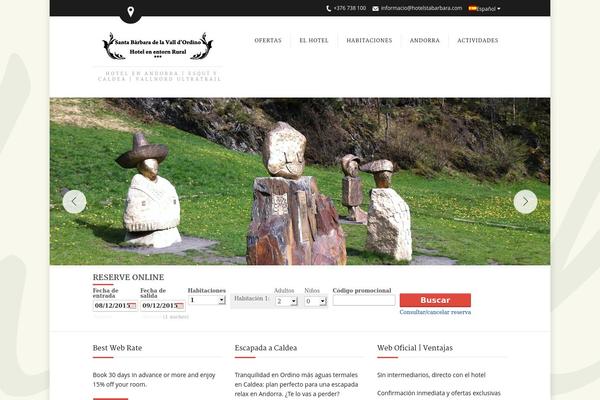Click the Hotel en Andorra tagline text

pos(160,76)
